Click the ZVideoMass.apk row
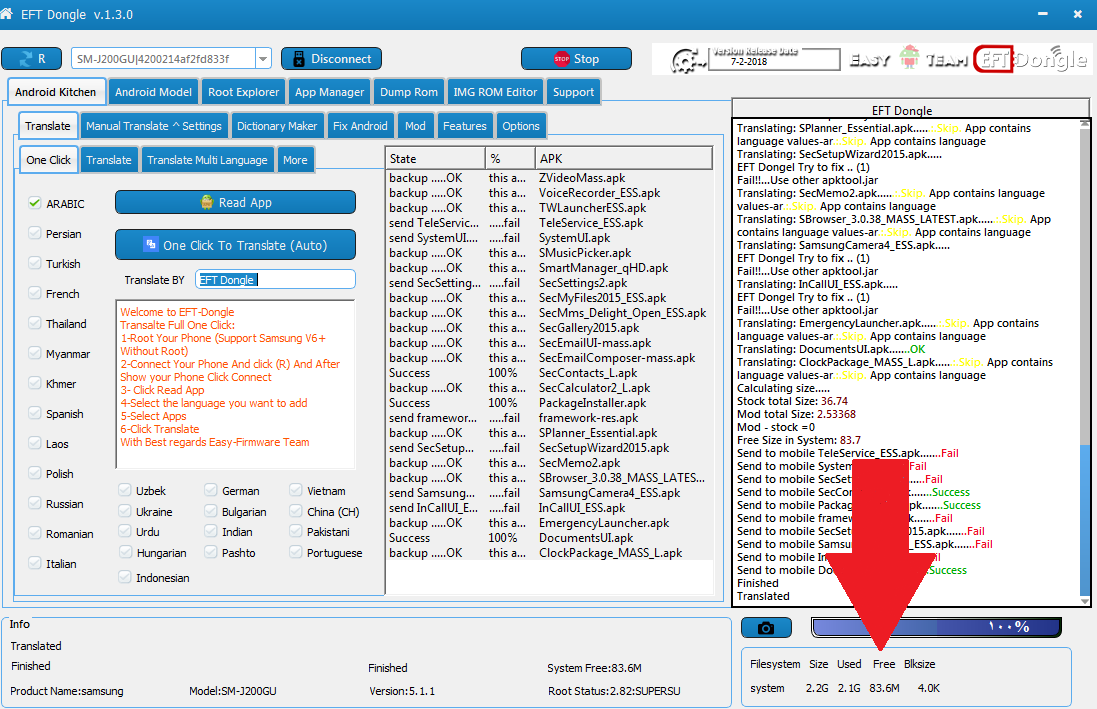The image size is (1097, 709). click(549, 178)
